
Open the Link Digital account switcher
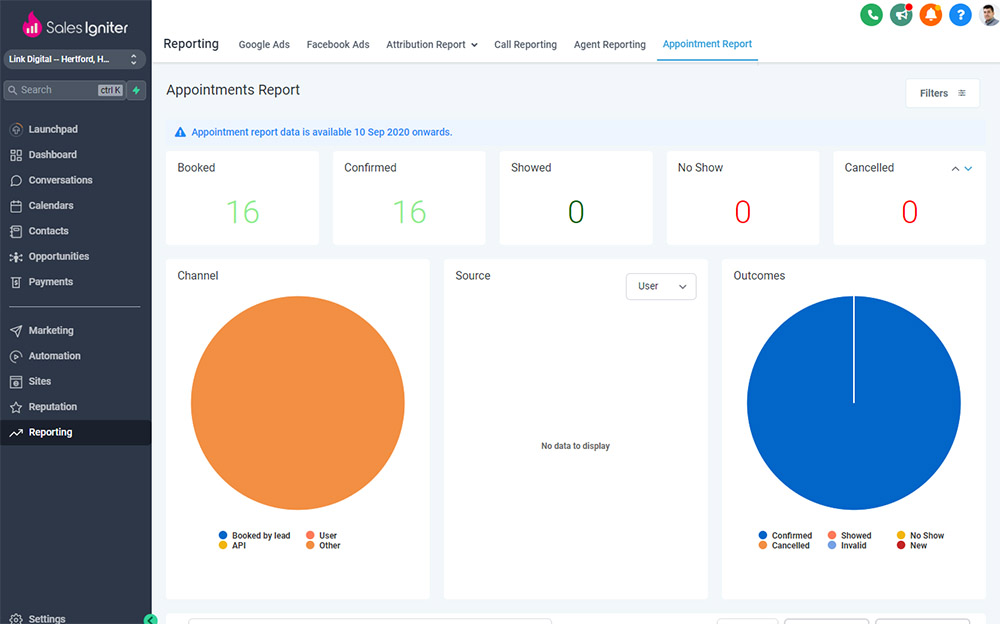click(75, 59)
